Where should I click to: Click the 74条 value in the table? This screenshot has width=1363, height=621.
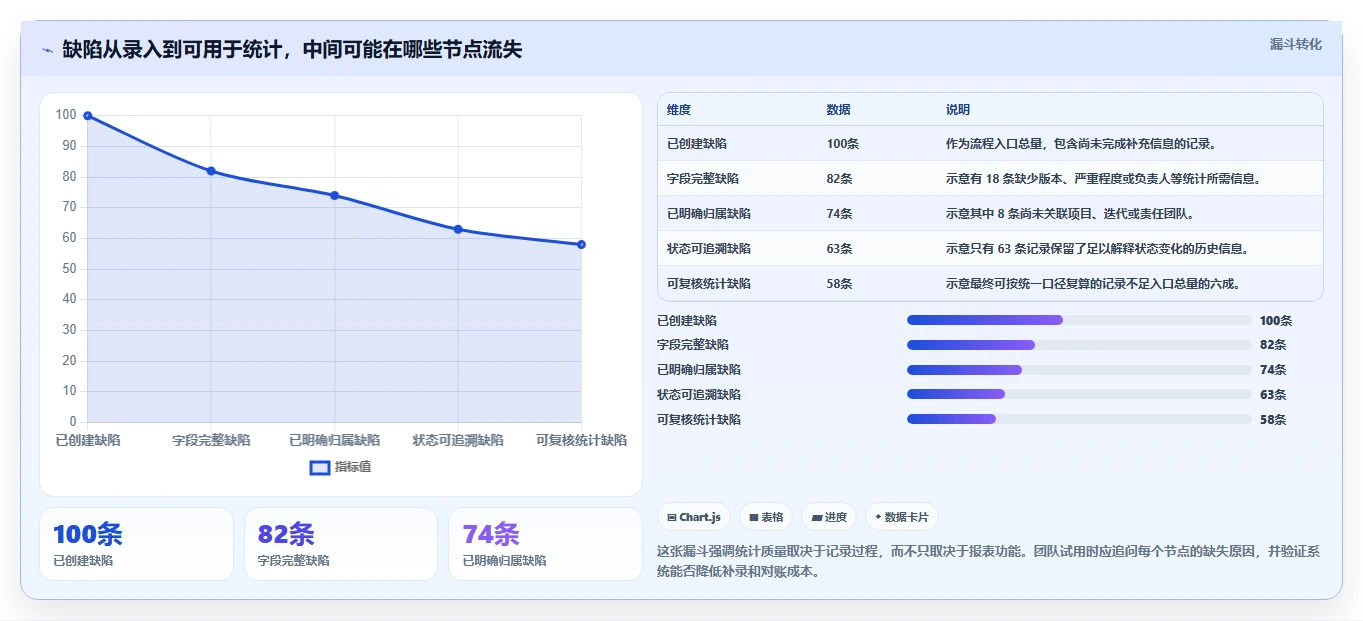840,214
